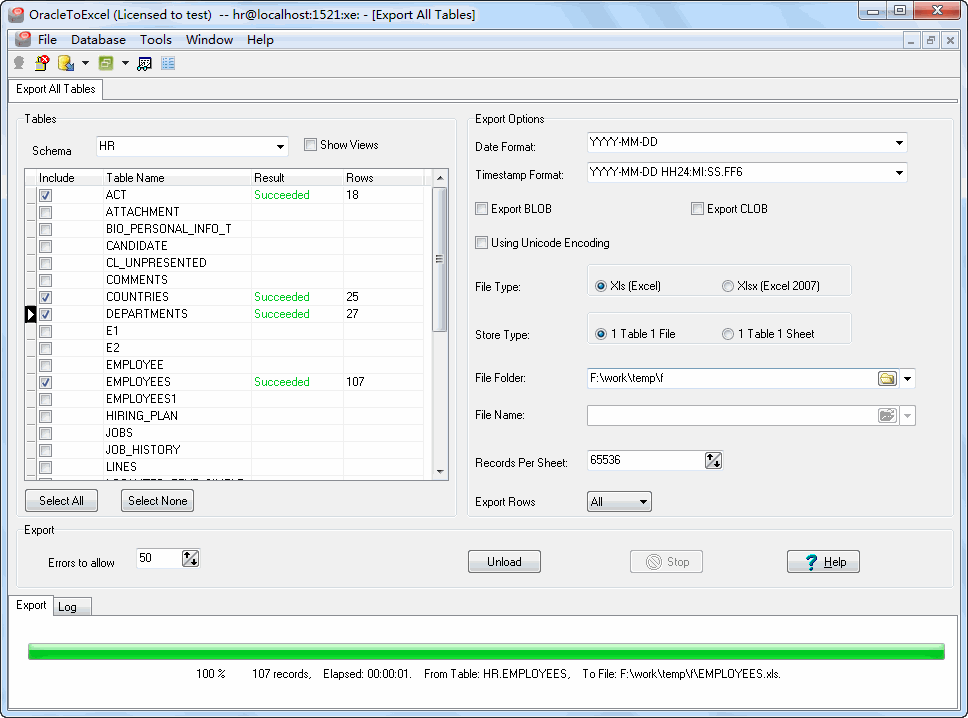Click the yellow database export toolbar icon
The height and width of the screenshot is (718, 968).
point(65,63)
